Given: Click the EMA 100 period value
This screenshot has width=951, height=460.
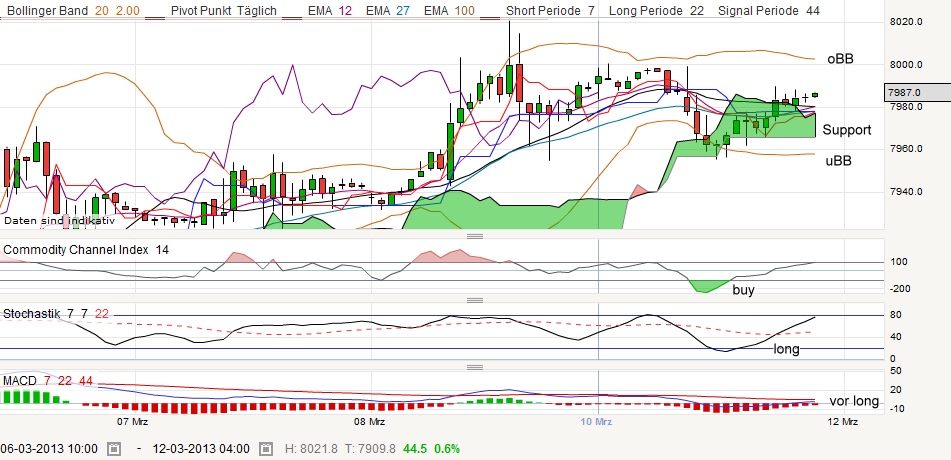Looking at the screenshot, I should [x=464, y=11].
